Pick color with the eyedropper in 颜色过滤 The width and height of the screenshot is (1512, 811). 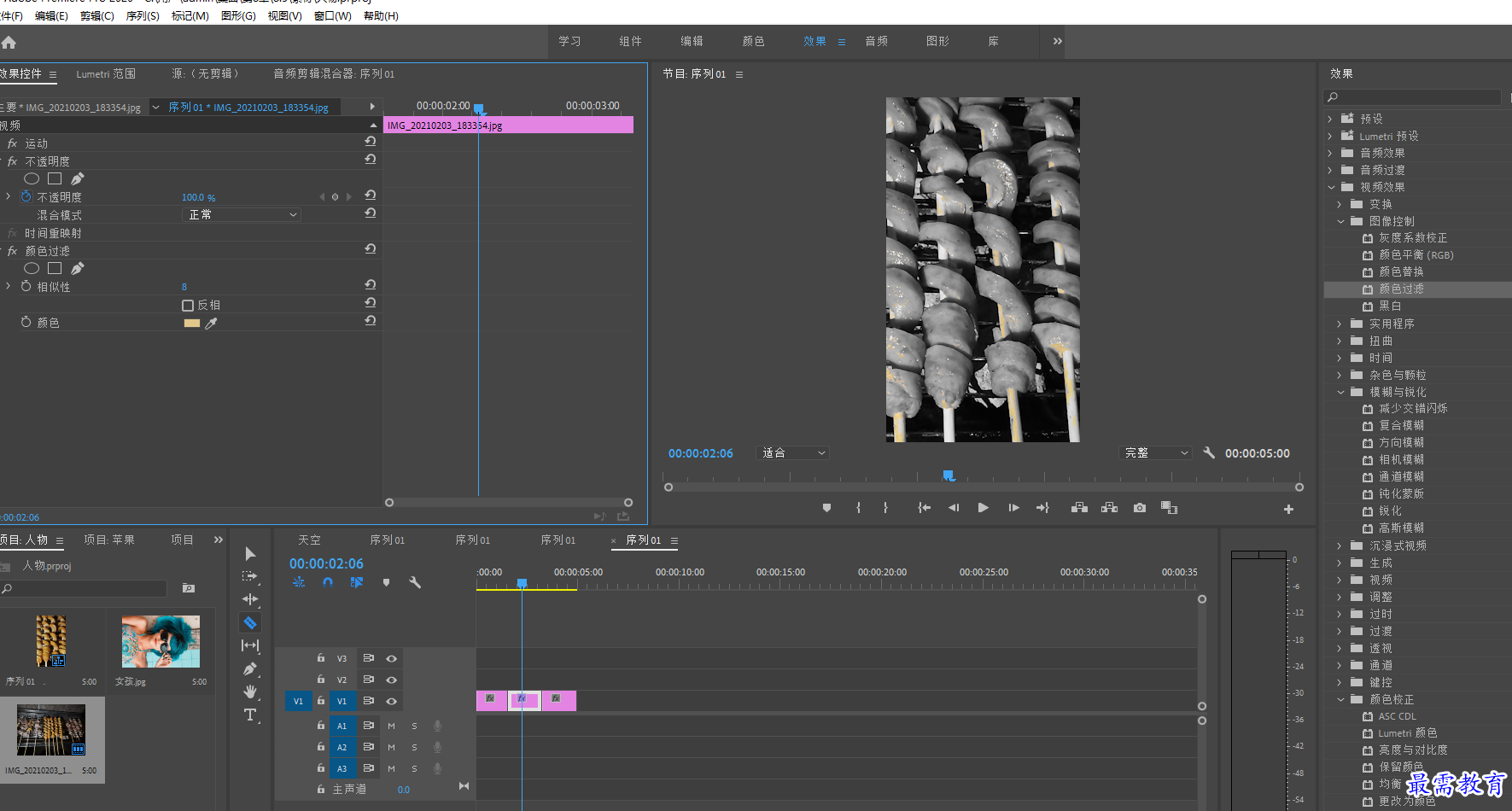coord(211,324)
